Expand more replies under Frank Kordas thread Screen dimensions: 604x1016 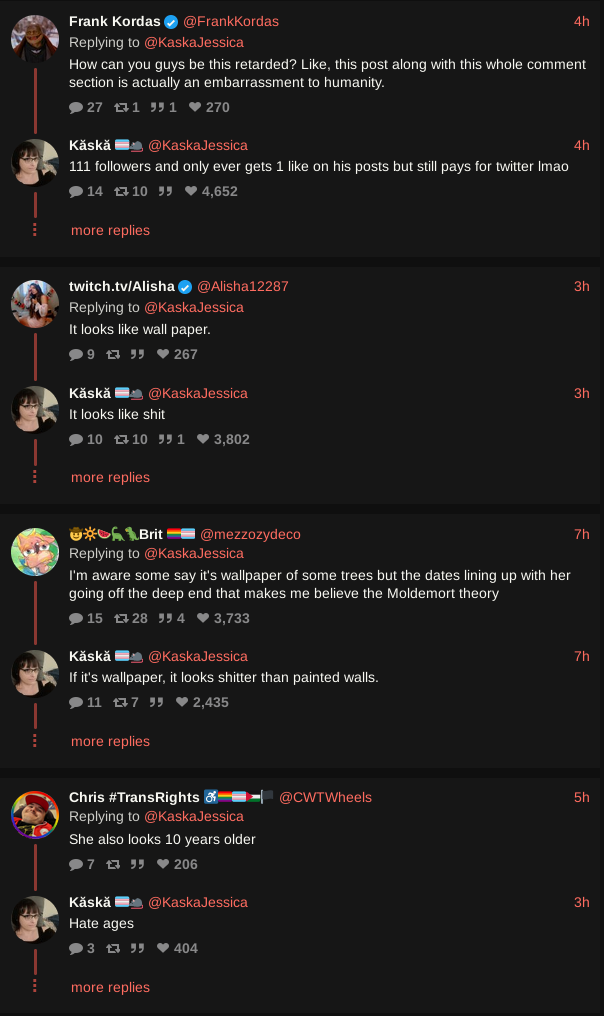[x=110, y=231]
